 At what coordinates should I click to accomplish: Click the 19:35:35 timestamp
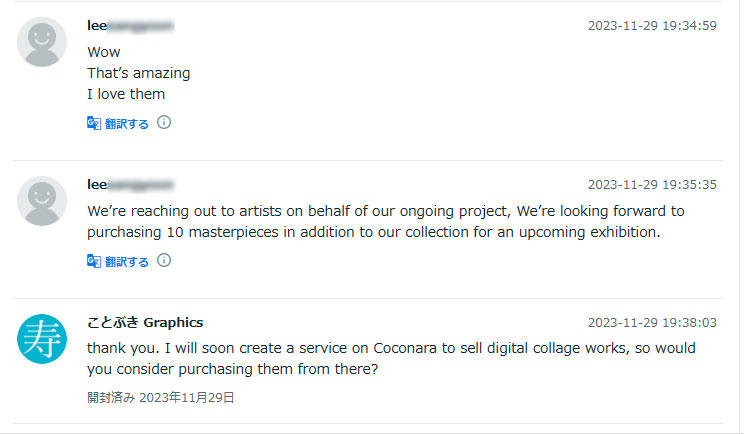click(x=652, y=185)
